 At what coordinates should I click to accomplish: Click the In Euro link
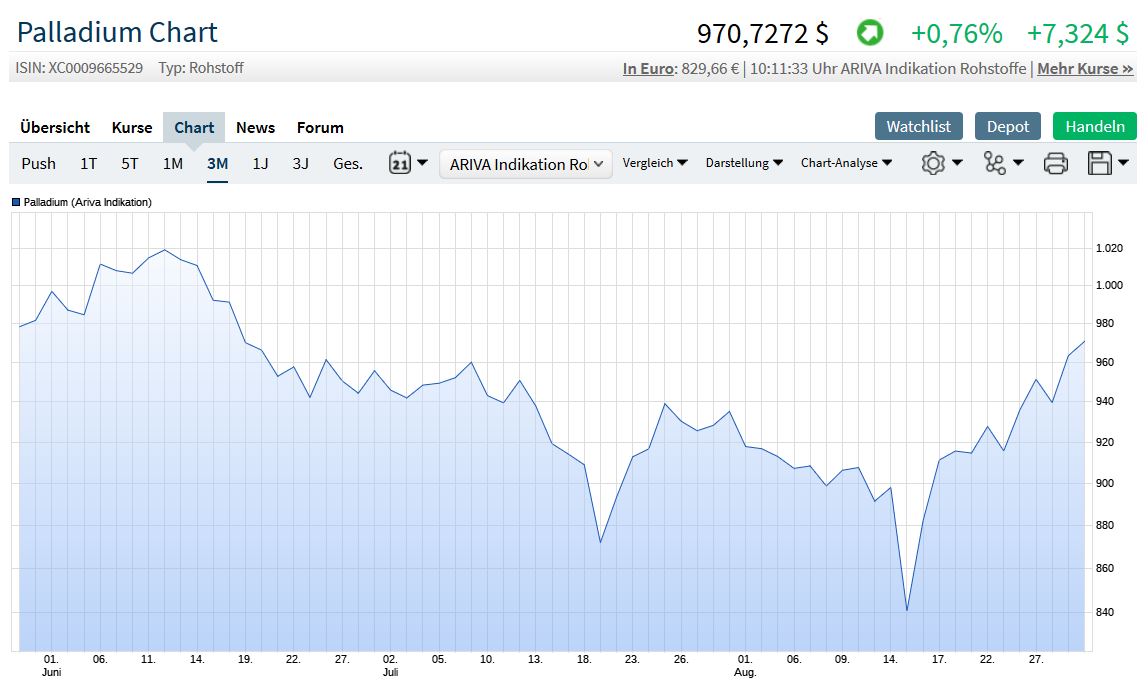click(x=648, y=69)
